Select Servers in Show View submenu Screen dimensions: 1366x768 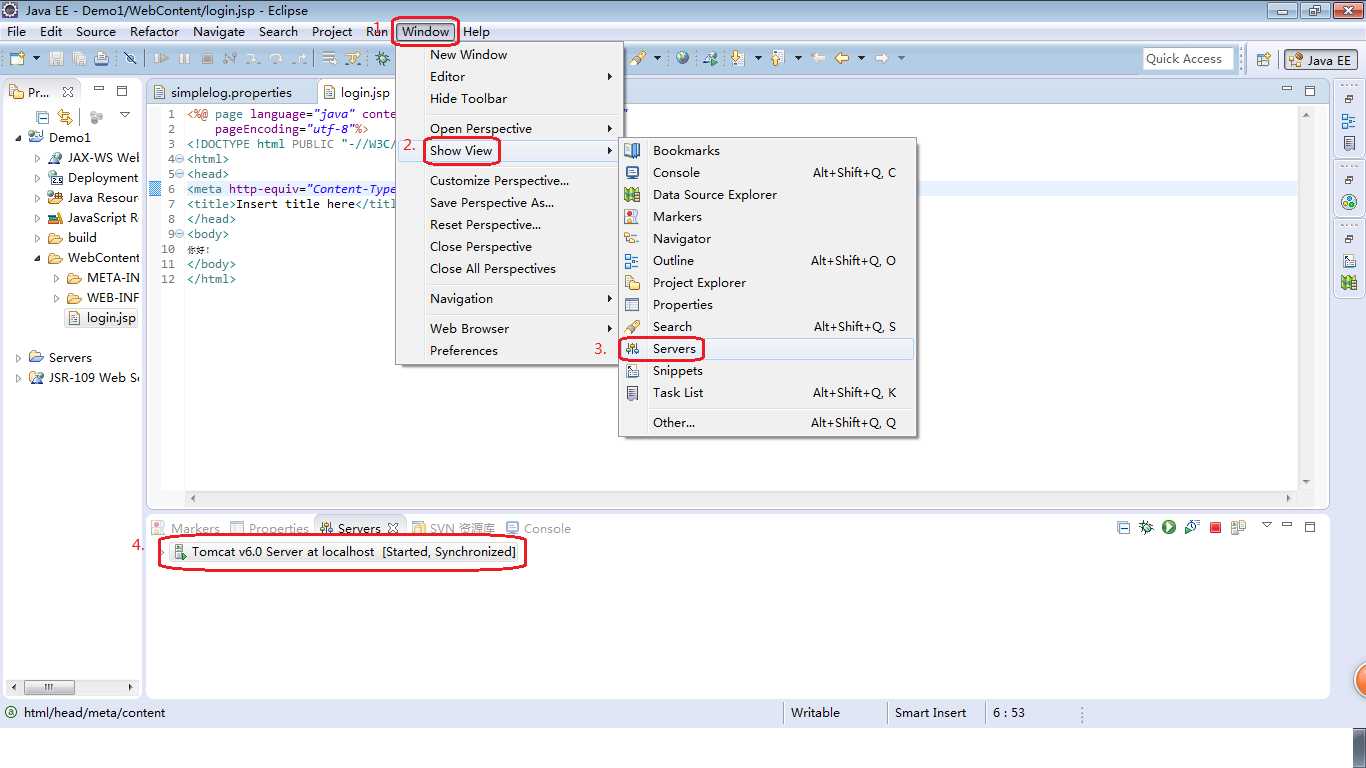(x=767, y=348)
